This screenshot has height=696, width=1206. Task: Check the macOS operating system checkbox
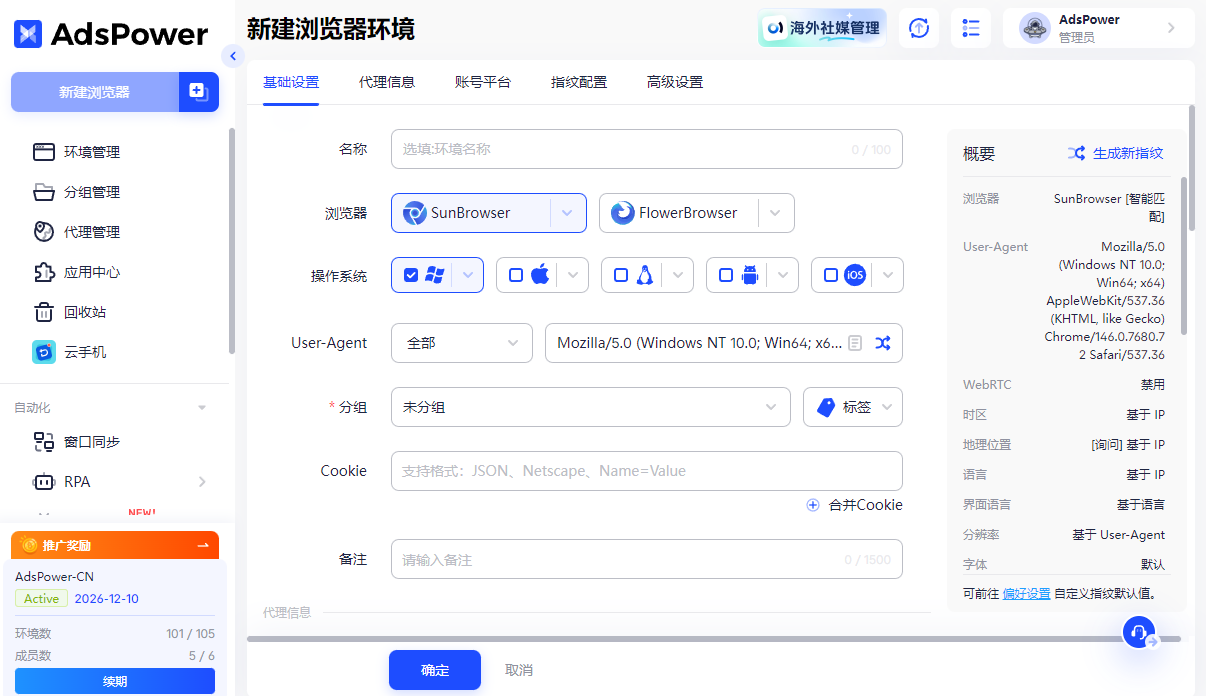point(516,275)
